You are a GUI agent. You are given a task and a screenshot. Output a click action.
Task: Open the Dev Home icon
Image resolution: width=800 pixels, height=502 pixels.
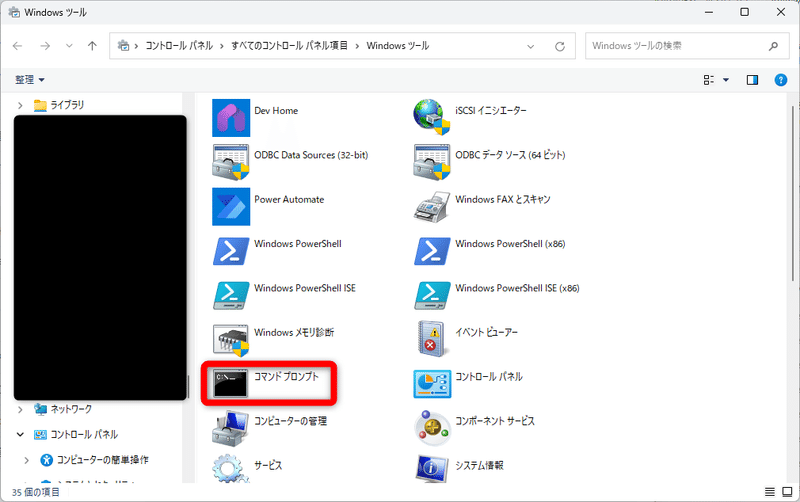[x=231, y=118]
